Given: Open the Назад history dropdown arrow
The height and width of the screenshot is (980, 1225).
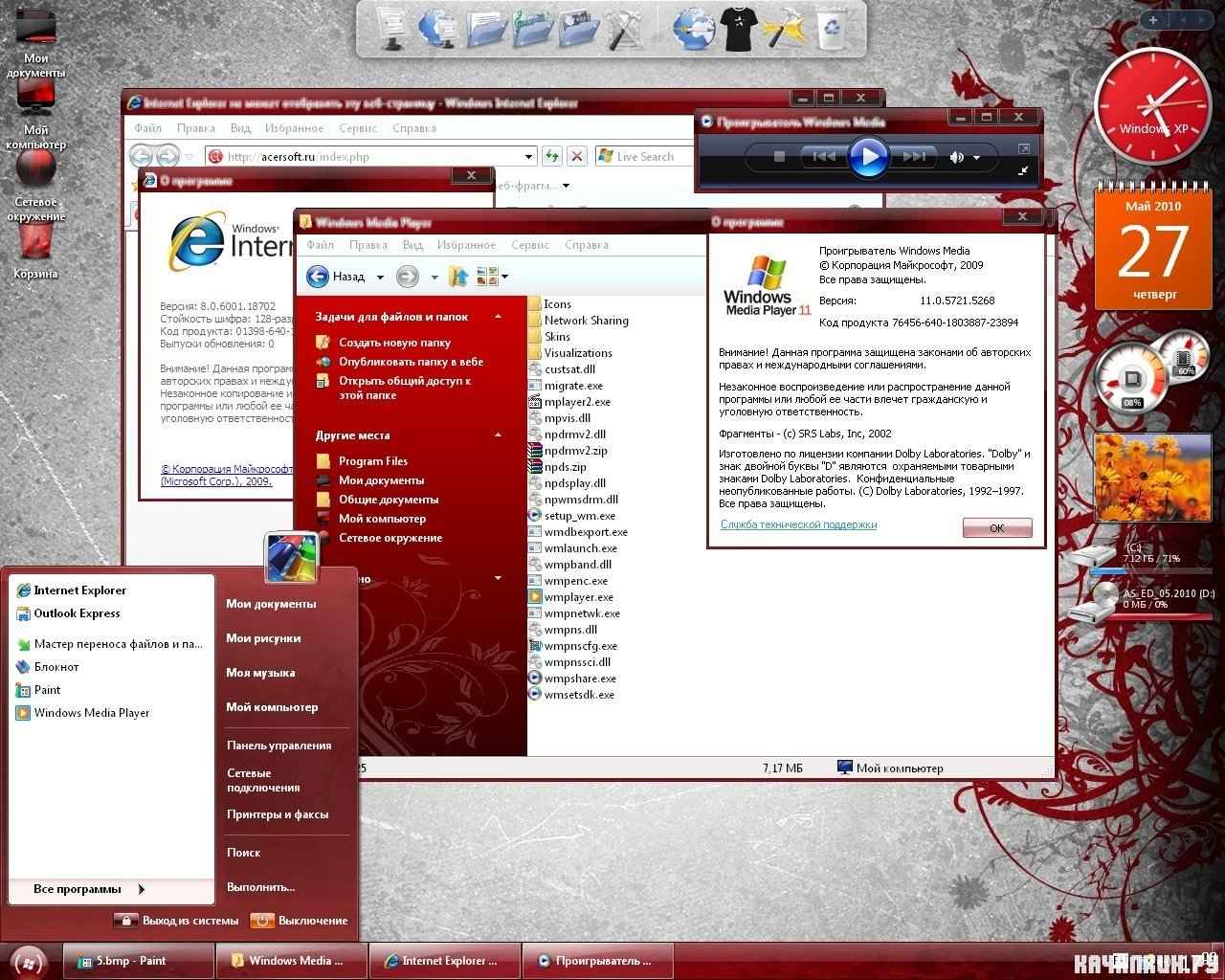Looking at the screenshot, I should 380,278.
